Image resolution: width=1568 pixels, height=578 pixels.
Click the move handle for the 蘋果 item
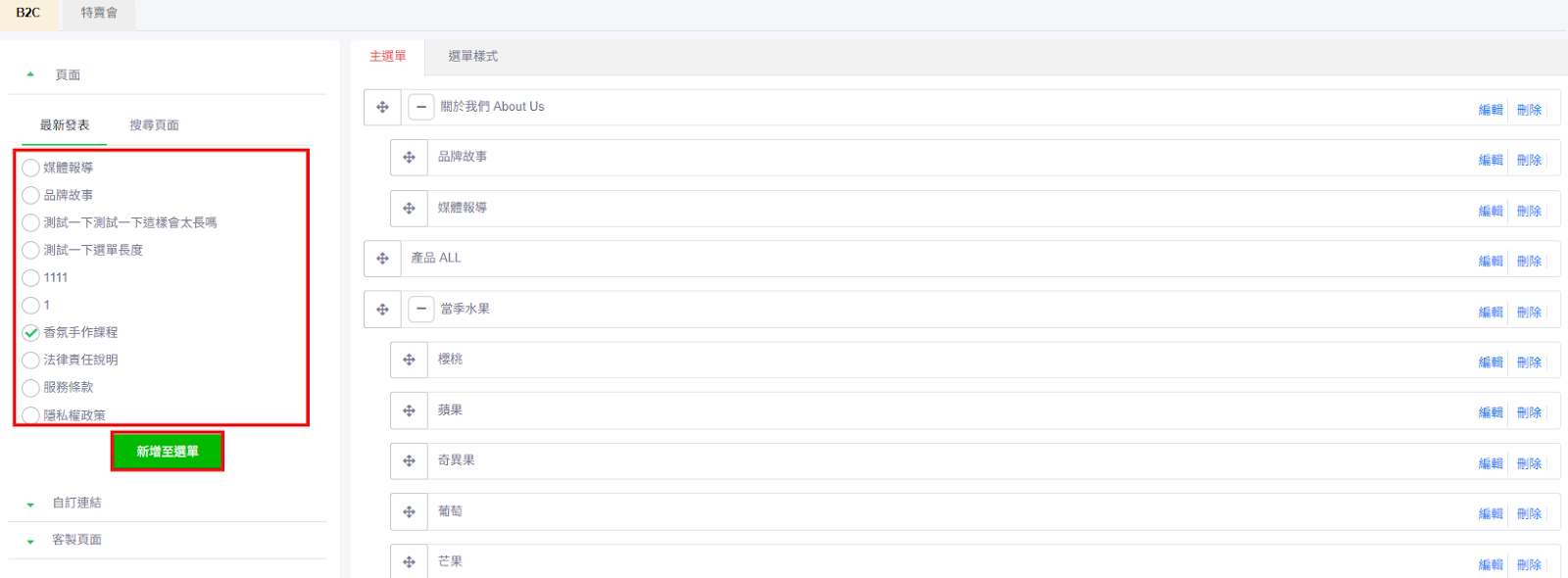(409, 410)
